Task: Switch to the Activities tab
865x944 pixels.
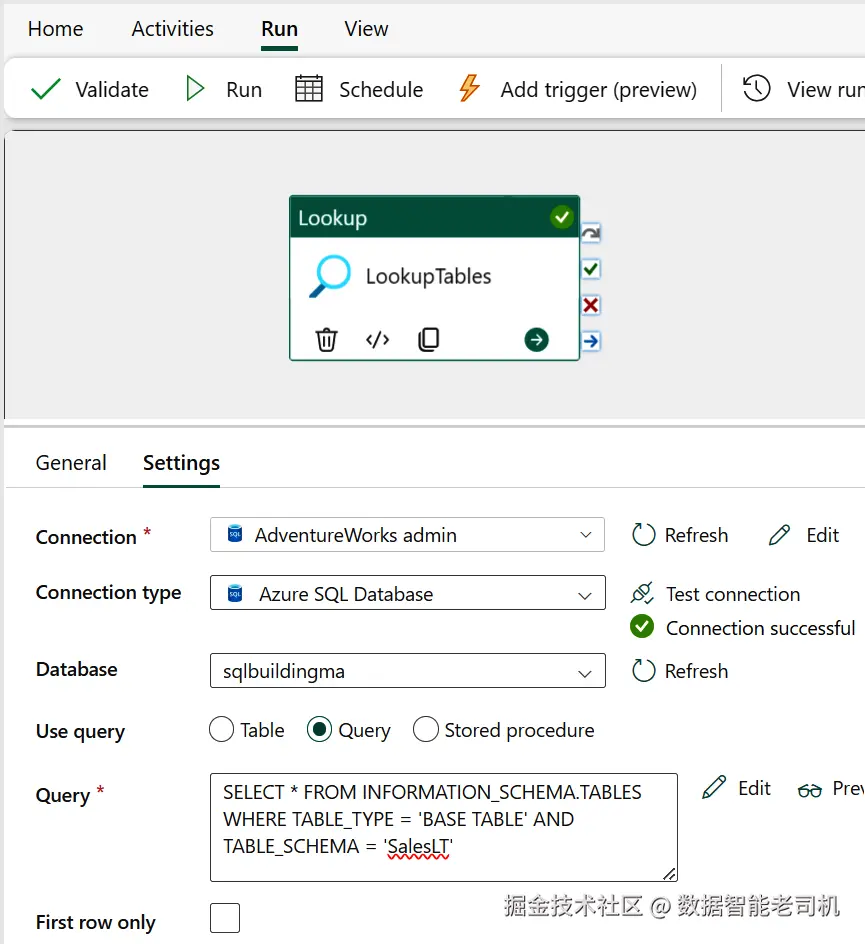Action: [172, 29]
